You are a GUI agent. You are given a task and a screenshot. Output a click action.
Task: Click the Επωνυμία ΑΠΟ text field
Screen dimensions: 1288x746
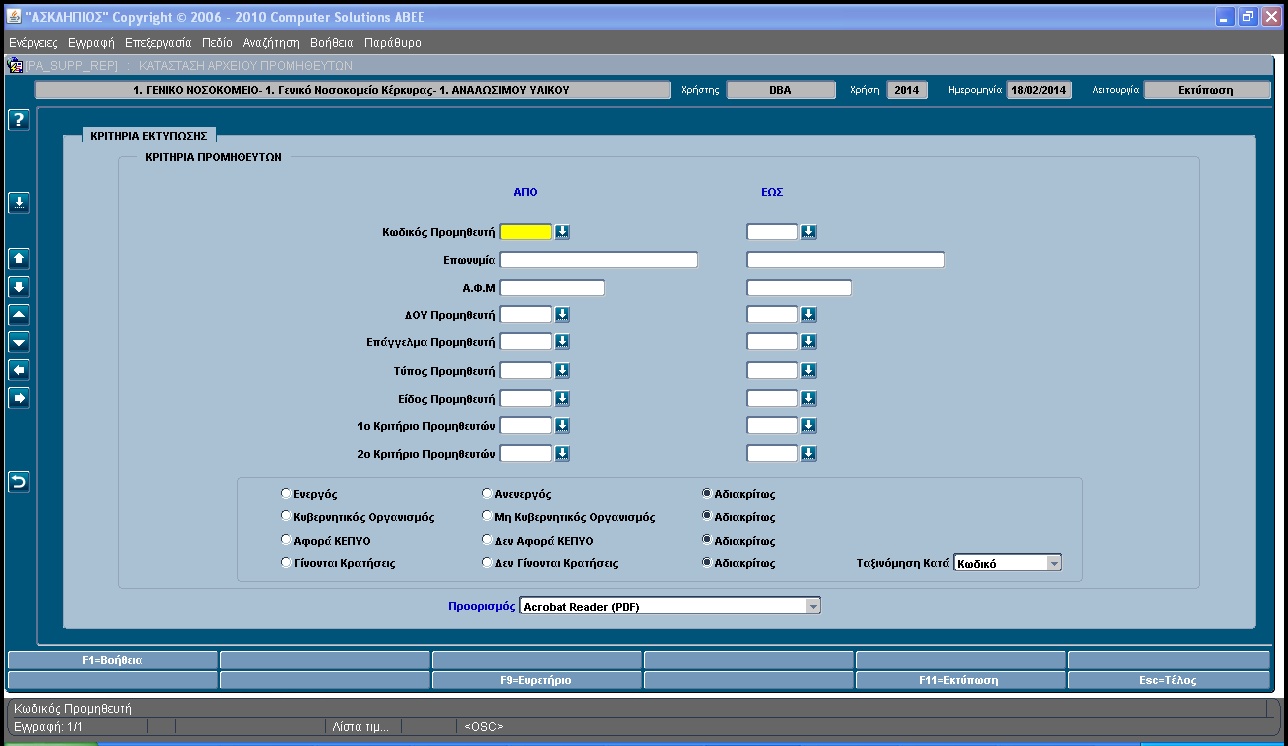click(598, 260)
